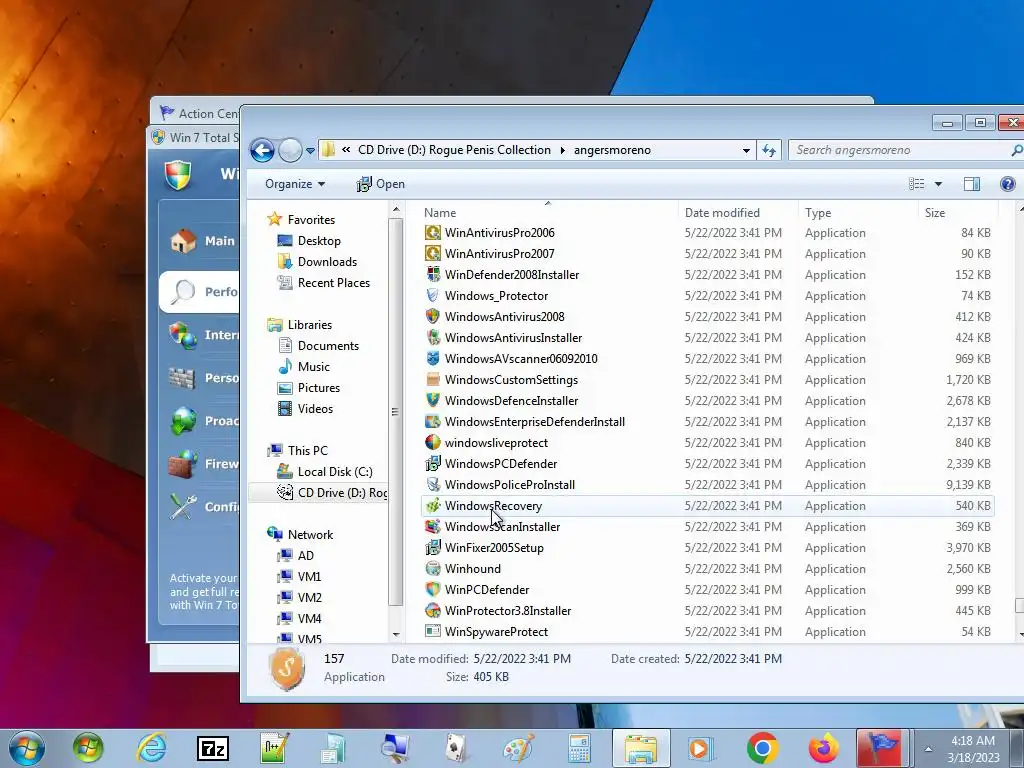Show the preview pane
The image size is (1024, 768).
(x=972, y=184)
